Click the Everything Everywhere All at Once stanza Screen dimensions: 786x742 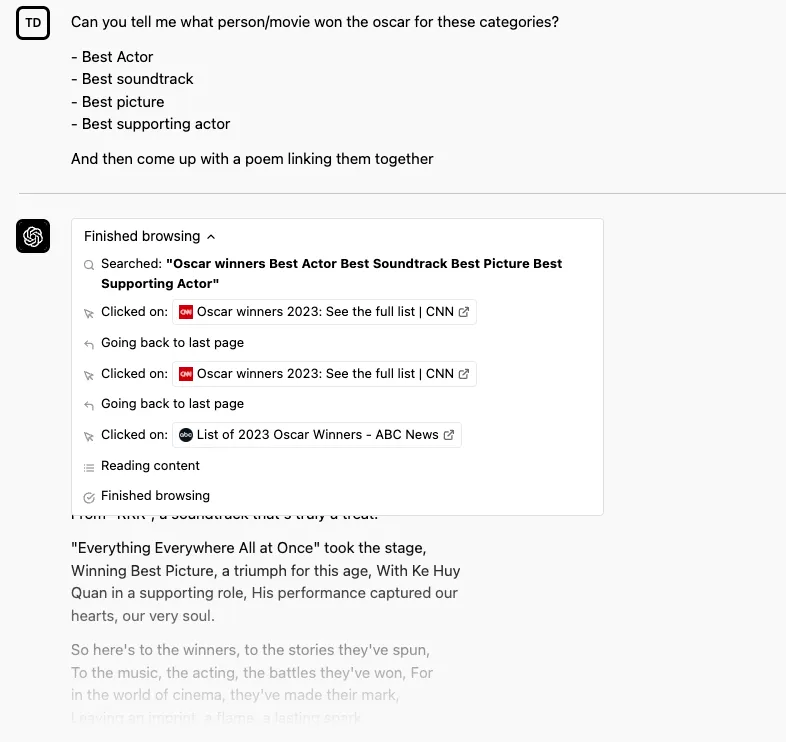pos(266,582)
